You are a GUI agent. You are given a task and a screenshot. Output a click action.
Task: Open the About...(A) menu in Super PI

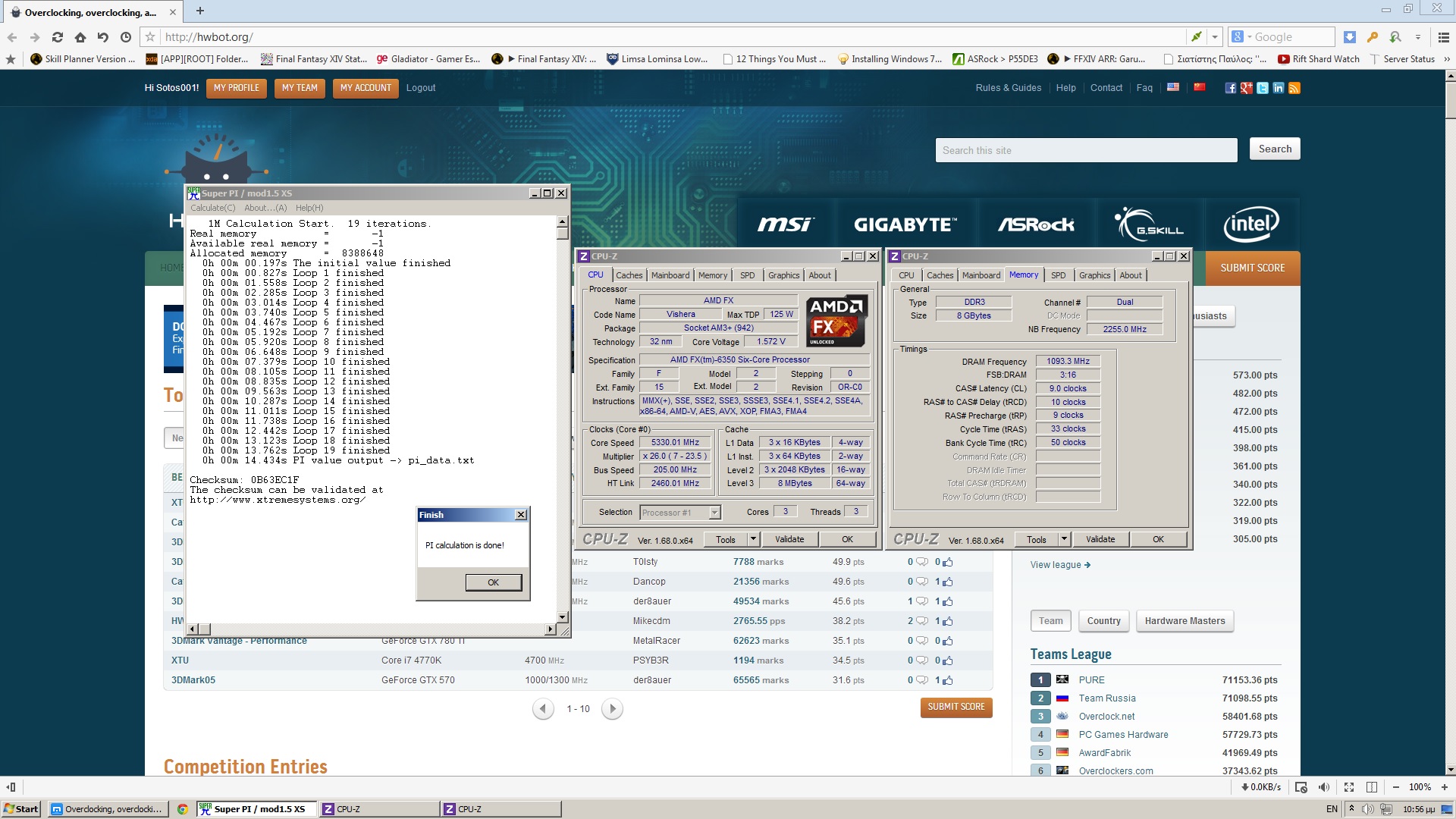(265, 208)
